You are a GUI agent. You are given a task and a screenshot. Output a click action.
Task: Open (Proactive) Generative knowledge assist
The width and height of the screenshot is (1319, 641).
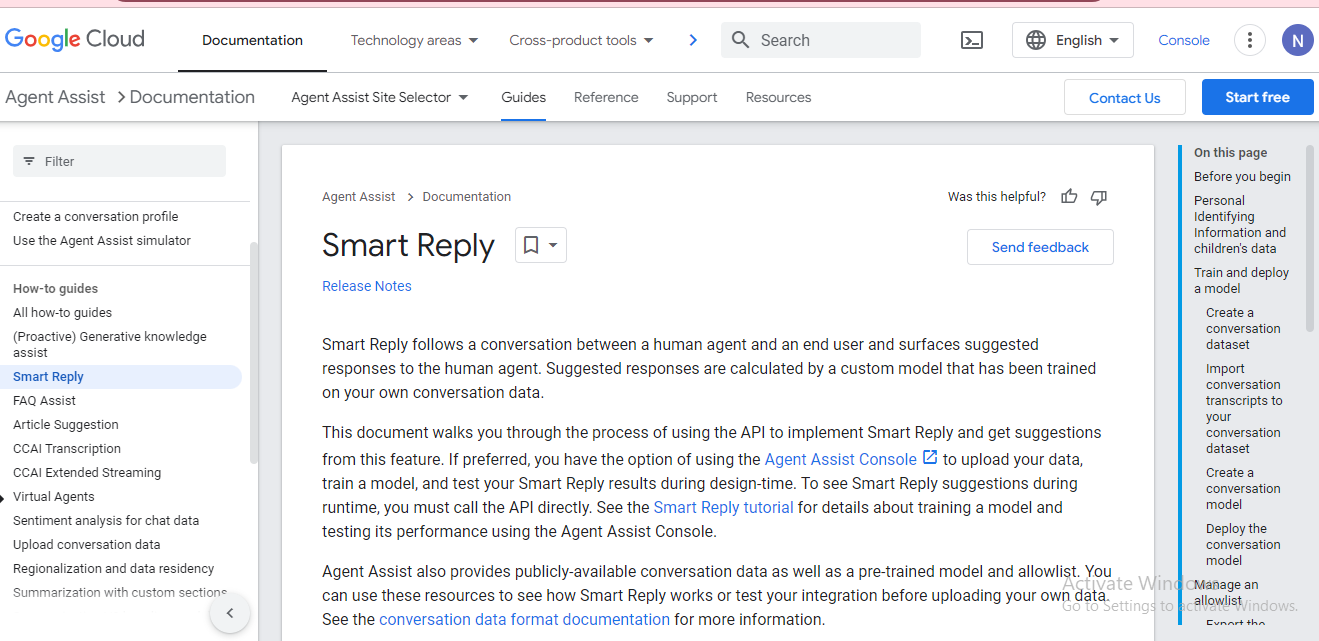(x=110, y=345)
